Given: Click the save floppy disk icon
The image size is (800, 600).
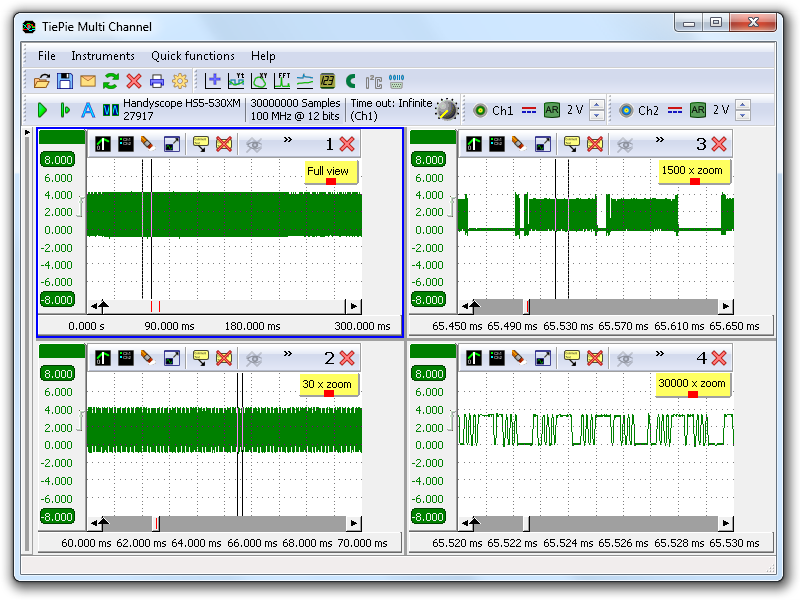Looking at the screenshot, I should (x=65, y=81).
